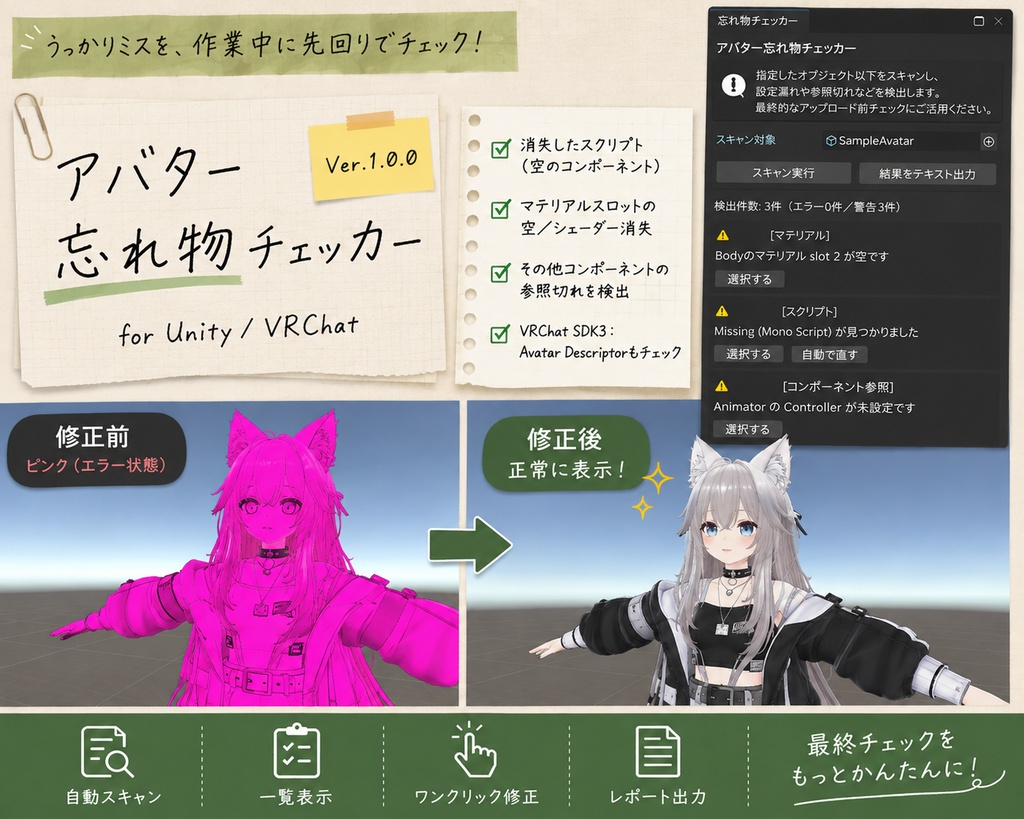The height and width of the screenshot is (819, 1024).
Task: Click the warning icon beside [マテリアル]
Action: [722, 235]
